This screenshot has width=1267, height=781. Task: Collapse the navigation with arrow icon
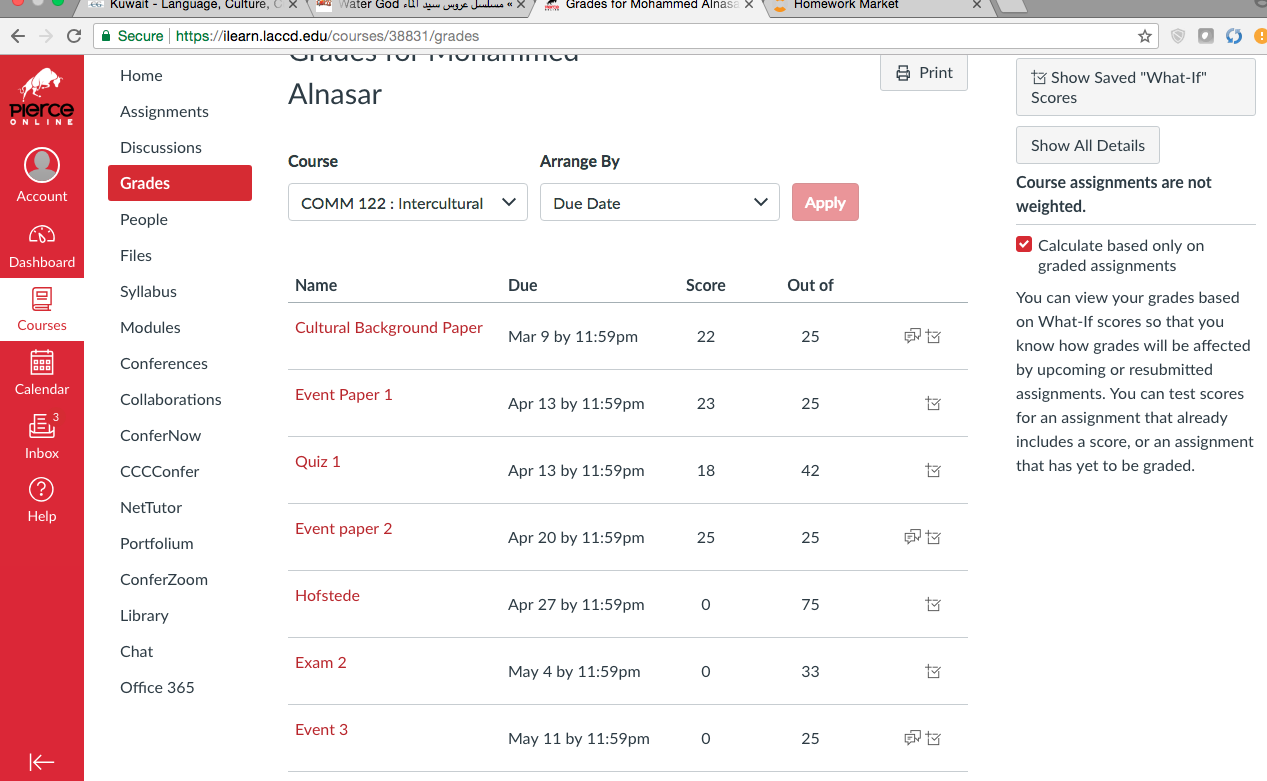tap(42, 762)
